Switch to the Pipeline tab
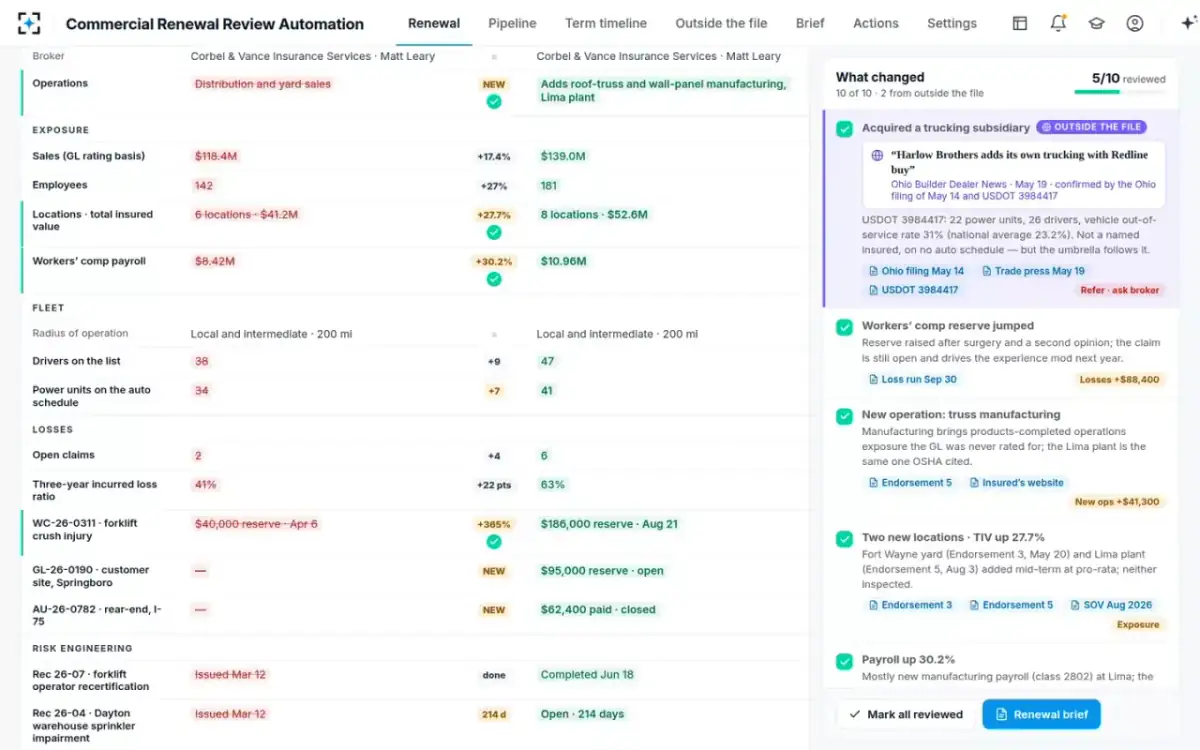 [x=512, y=23]
